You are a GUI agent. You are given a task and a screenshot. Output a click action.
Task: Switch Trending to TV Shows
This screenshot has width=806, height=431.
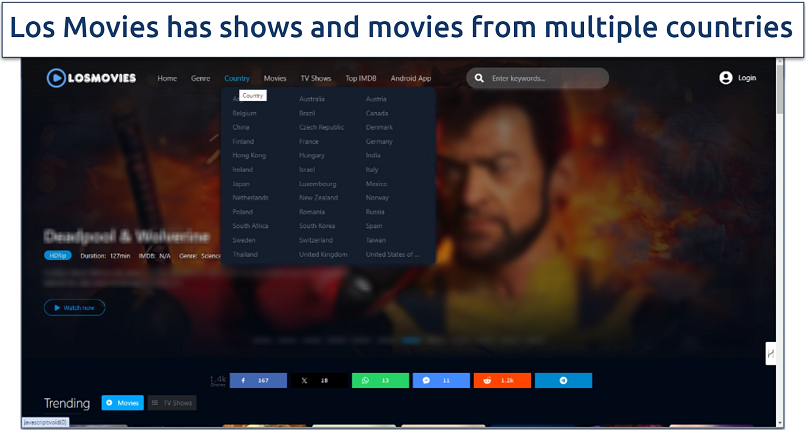172,403
